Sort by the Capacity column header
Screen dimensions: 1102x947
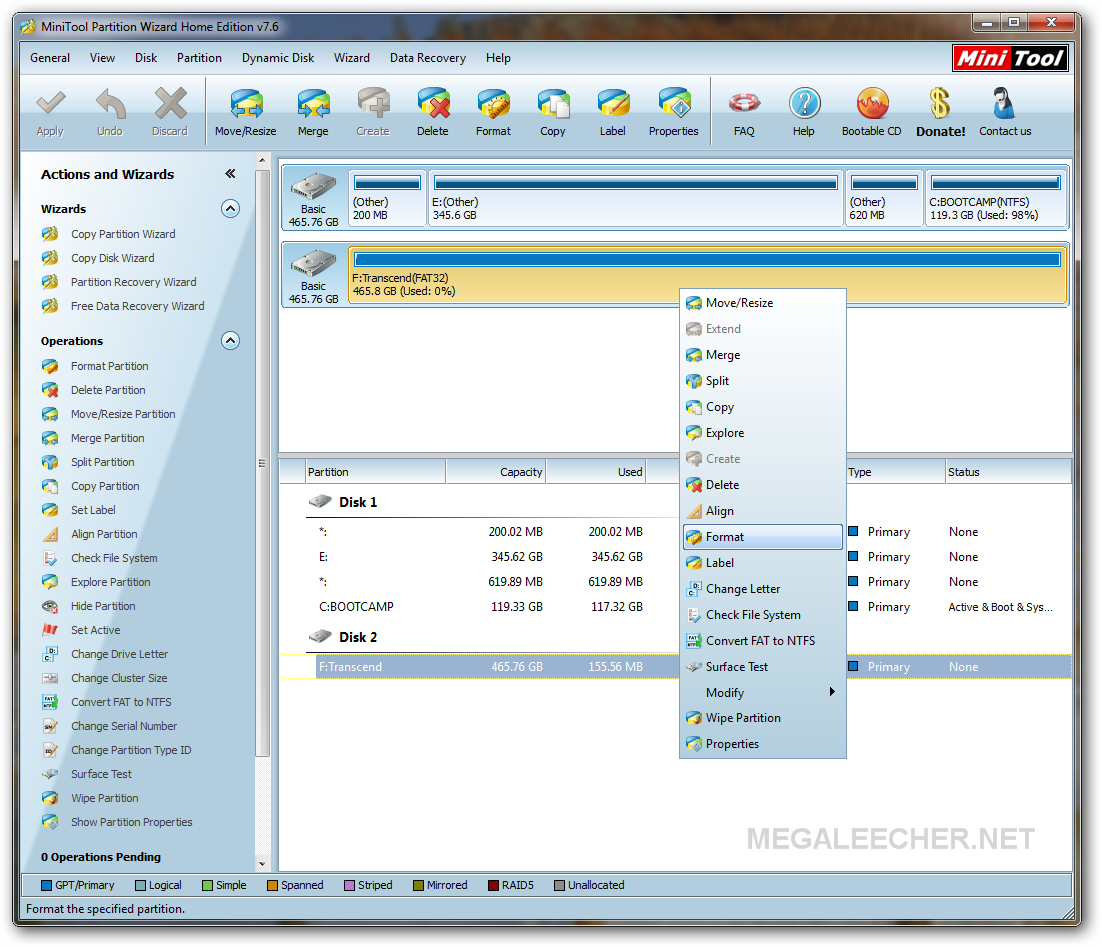[495, 472]
